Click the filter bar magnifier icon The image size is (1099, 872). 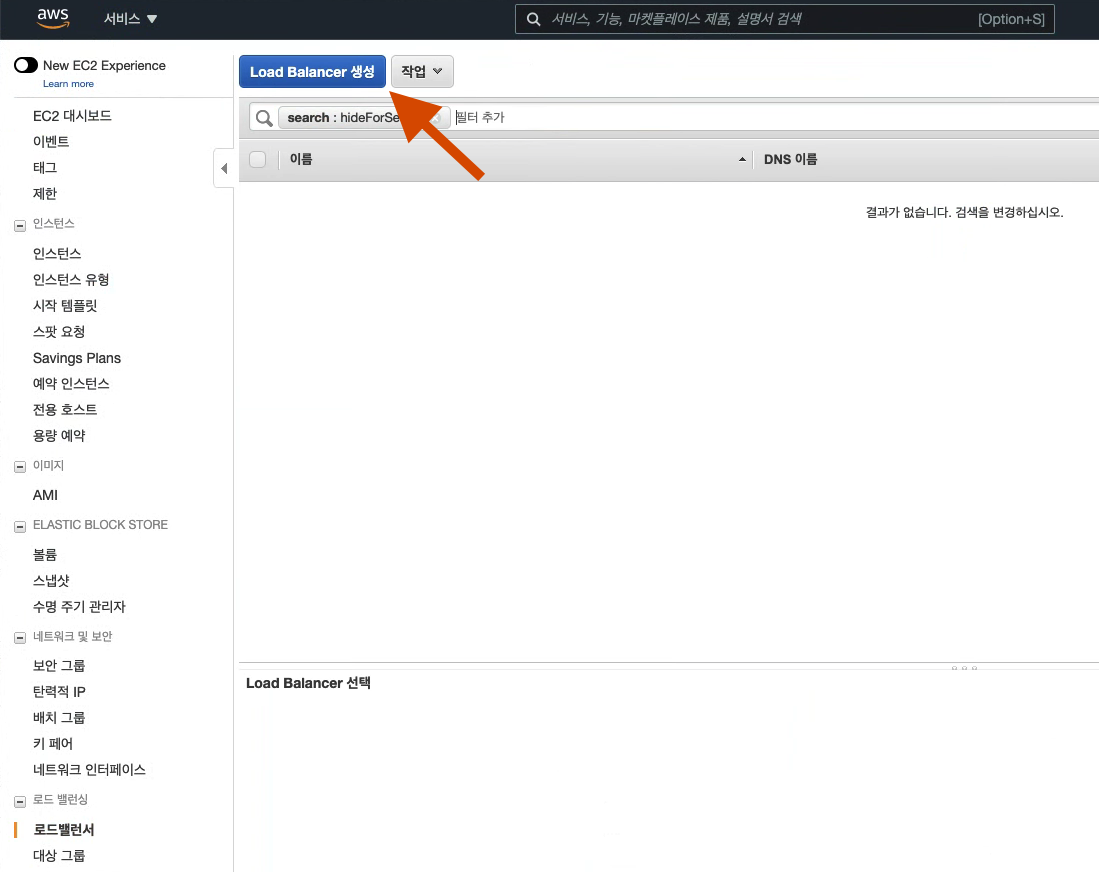pyautogui.click(x=264, y=118)
